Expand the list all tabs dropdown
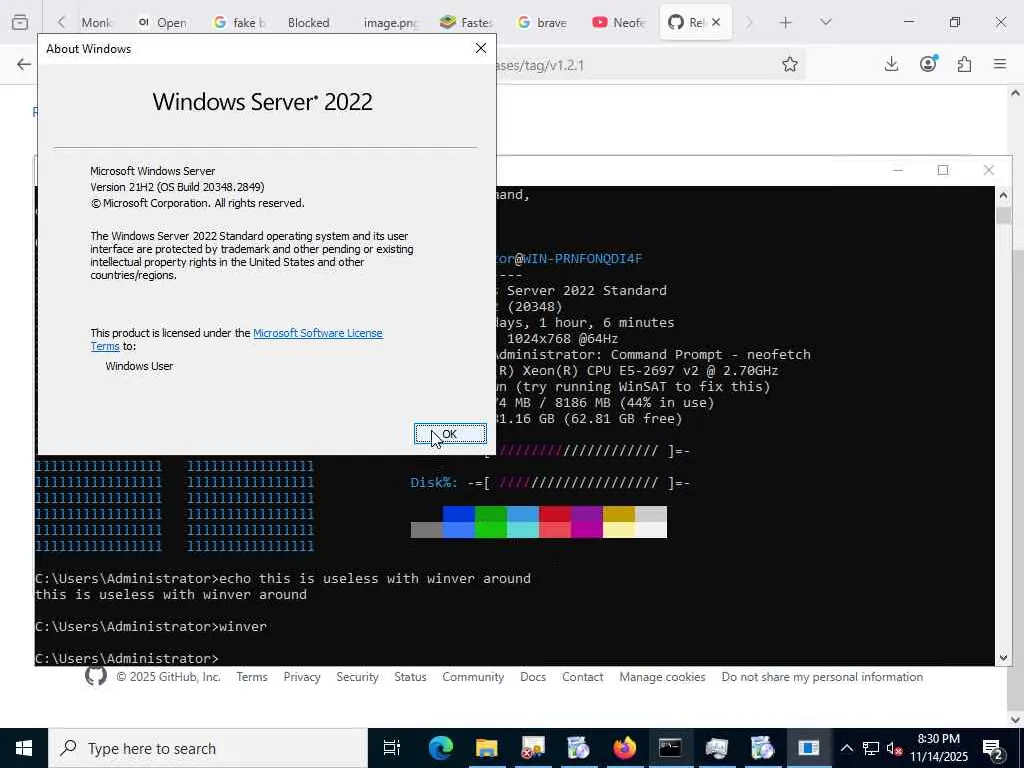The height and width of the screenshot is (768, 1024). tap(825, 23)
